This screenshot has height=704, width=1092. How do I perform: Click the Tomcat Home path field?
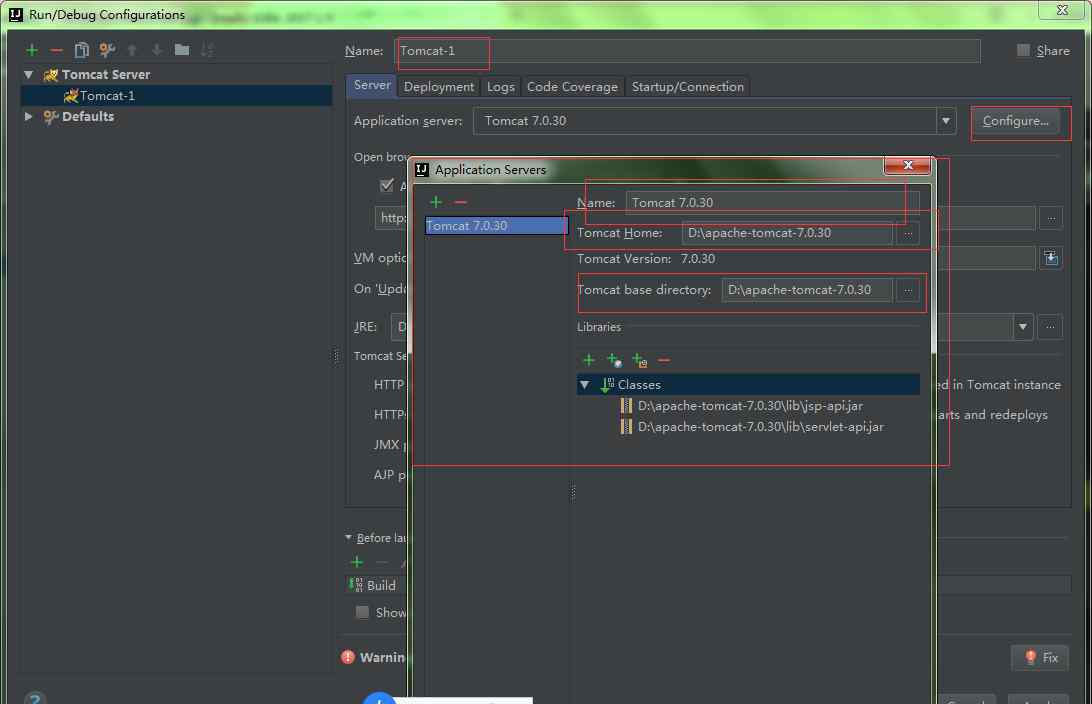tap(787, 233)
